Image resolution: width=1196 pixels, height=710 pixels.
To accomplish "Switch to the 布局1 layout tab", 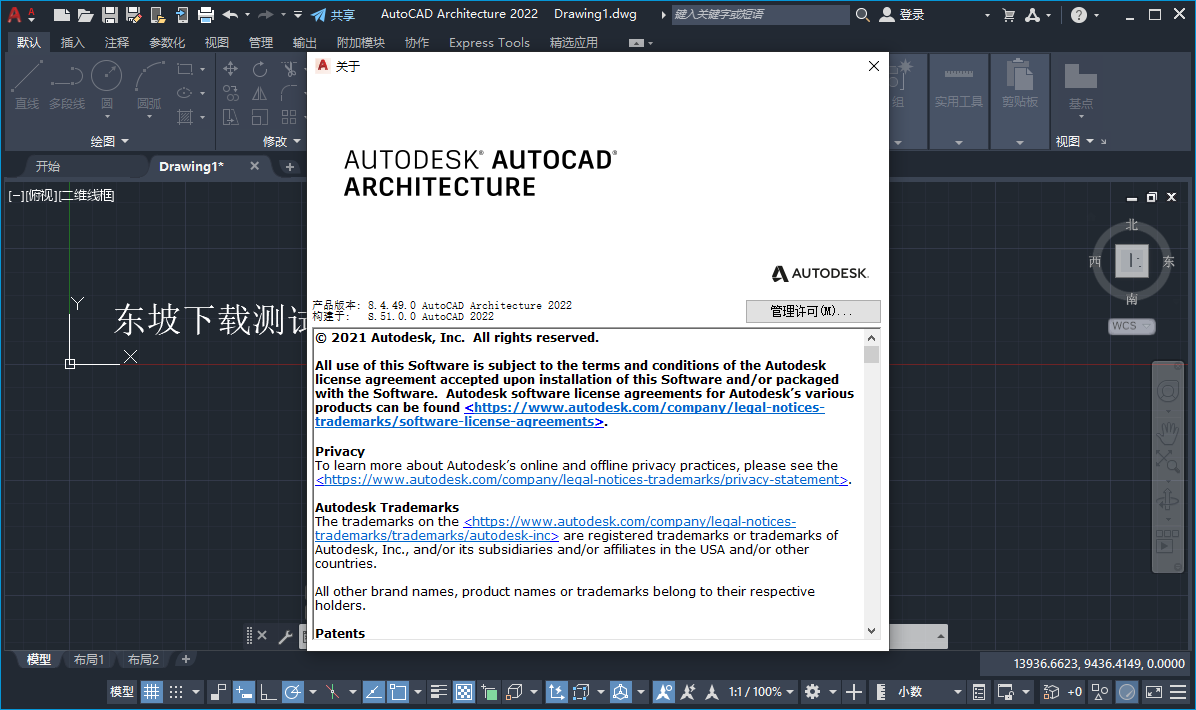I will coord(88,659).
